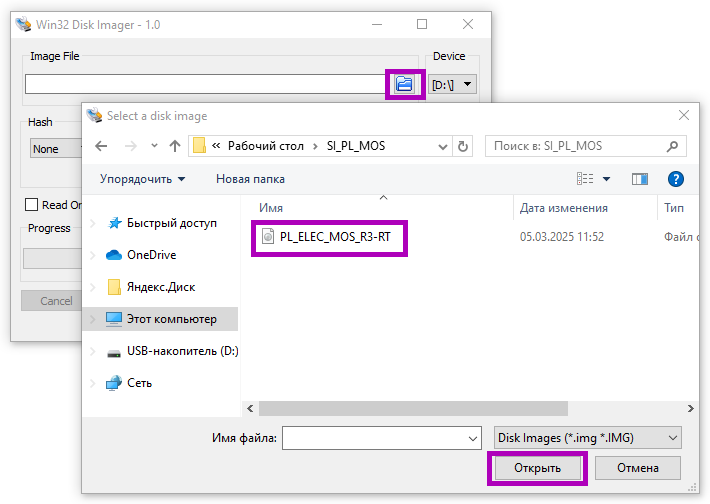The height and width of the screenshot is (504, 710).
Task: Click the date 05.03.2025 11:52
Action: 561,237
